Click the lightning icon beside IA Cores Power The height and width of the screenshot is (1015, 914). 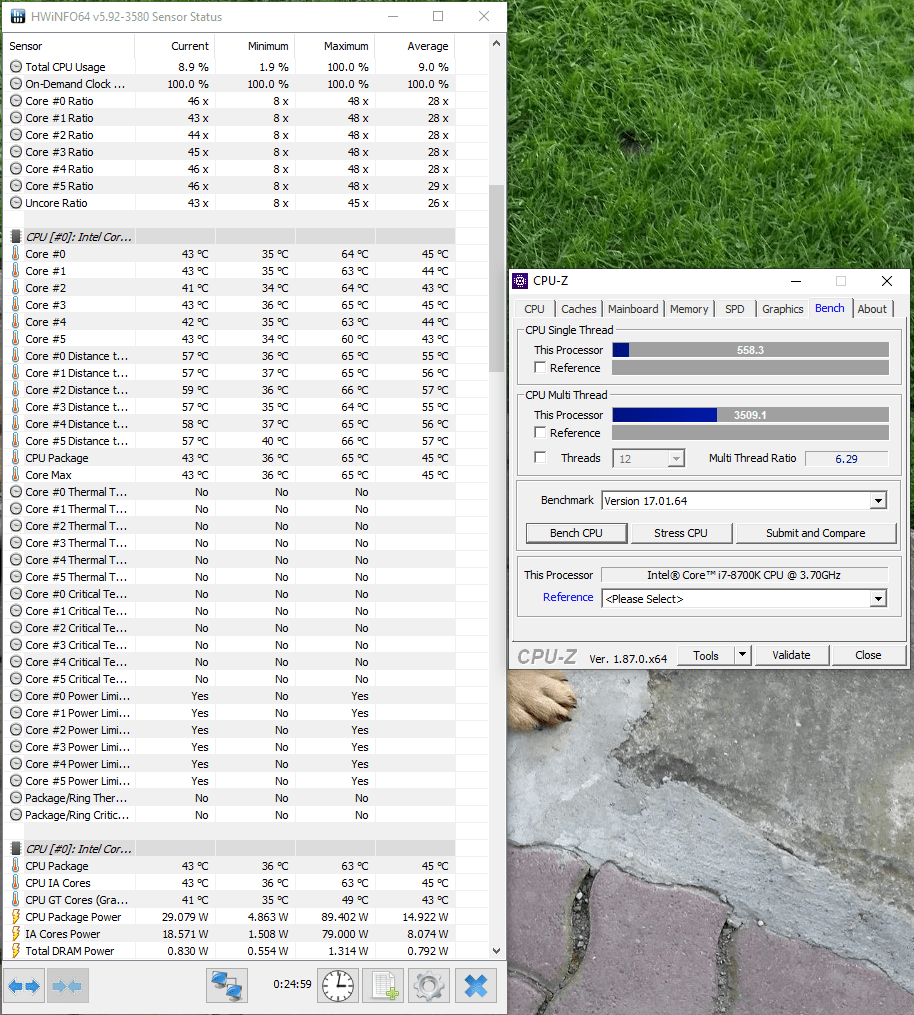coord(16,933)
